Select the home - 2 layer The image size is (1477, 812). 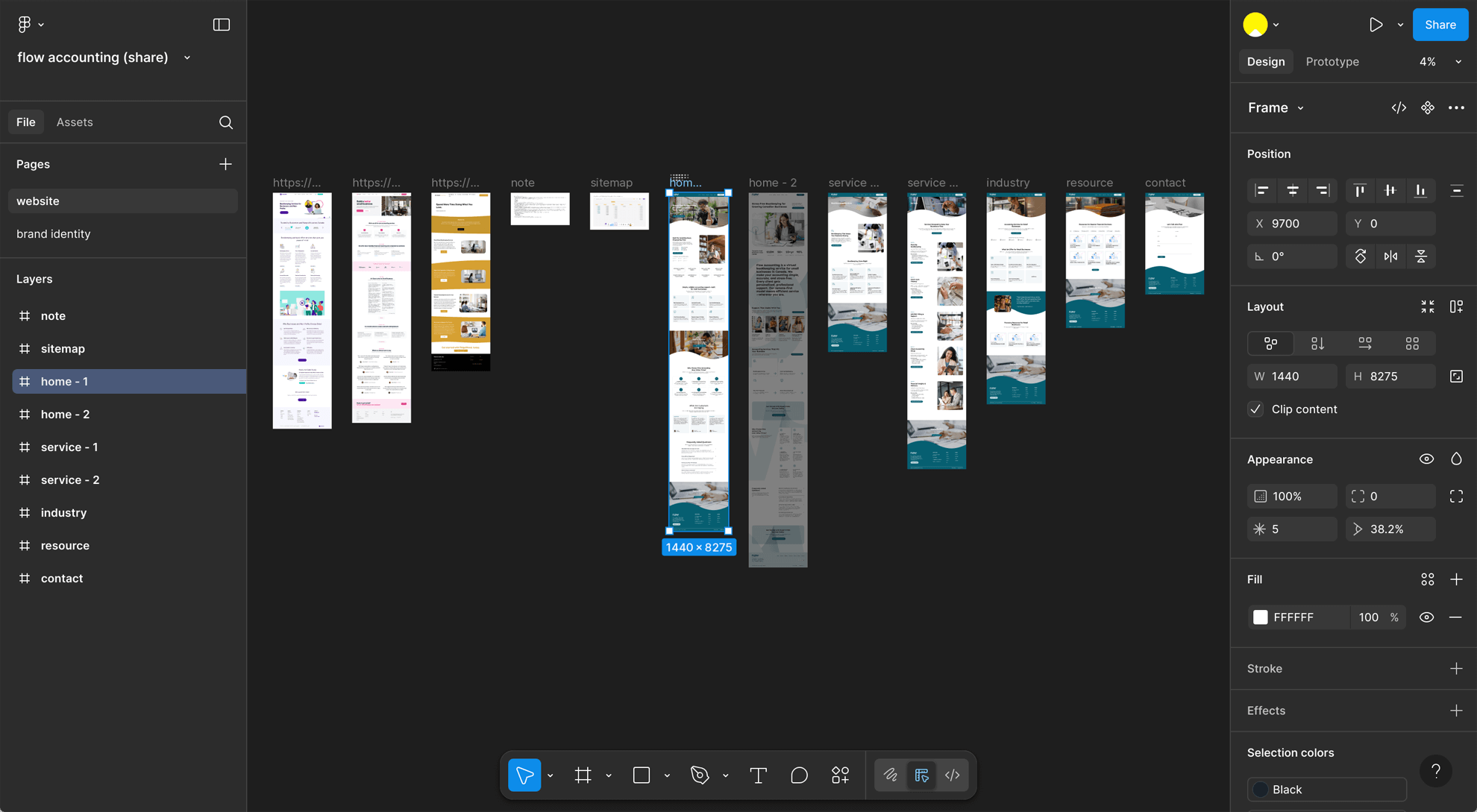66,414
